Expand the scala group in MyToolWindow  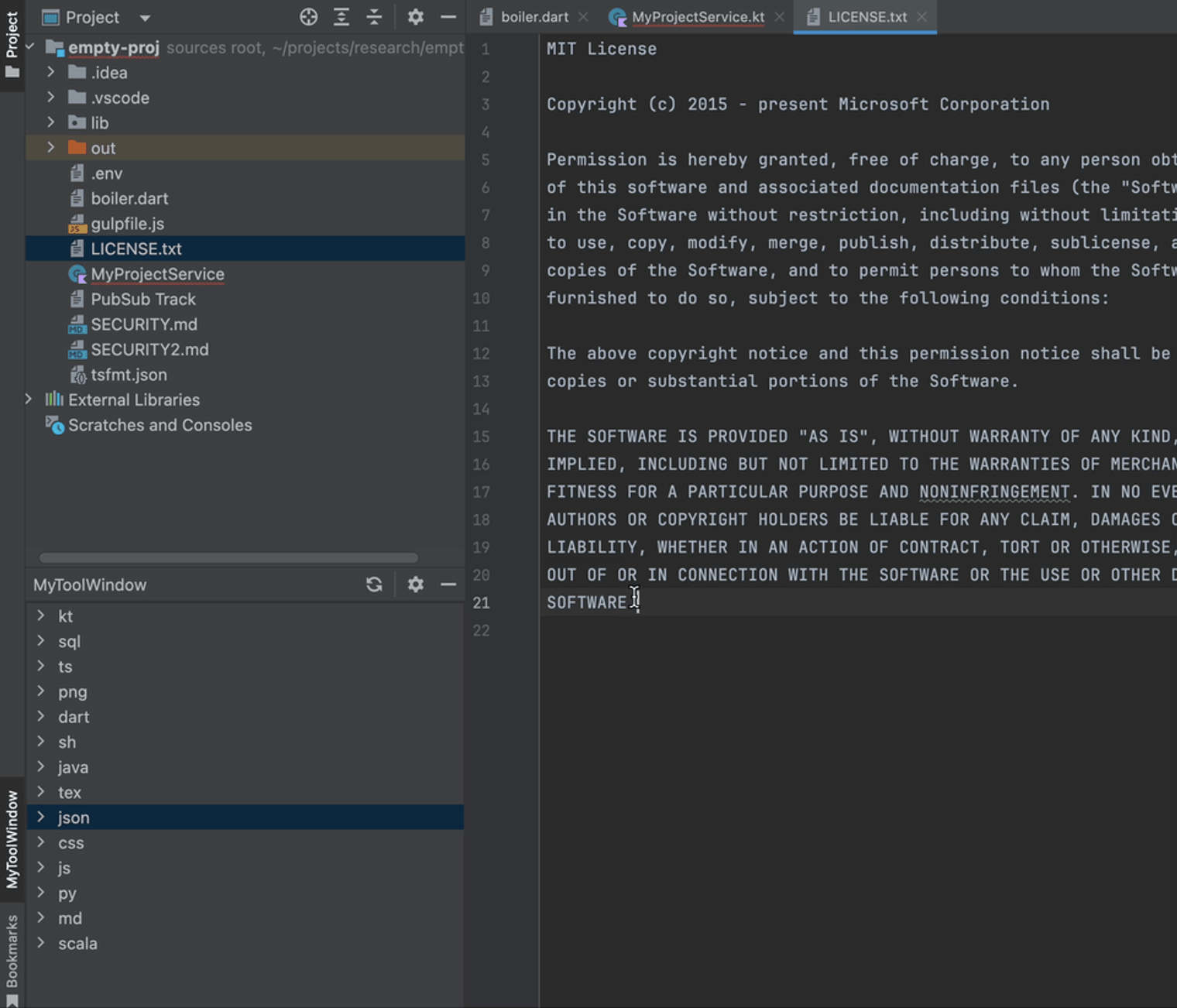click(x=41, y=943)
